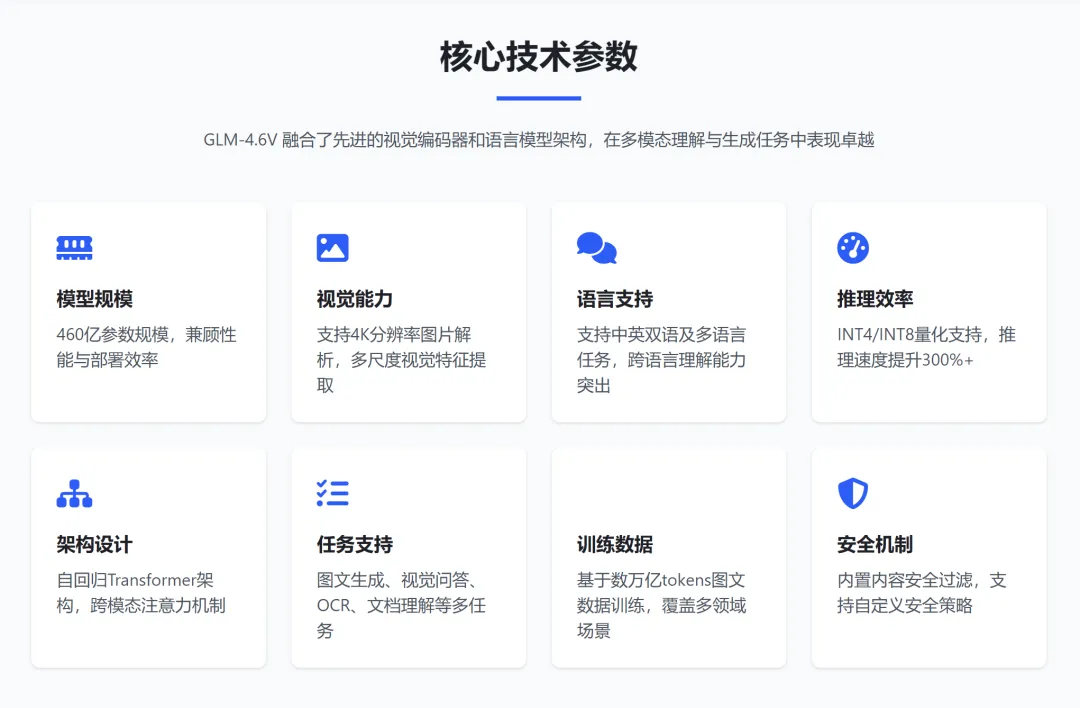1080x708 pixels.
Task: Click the picture icon above 视觉能力
Action: [x=333, y=248]
